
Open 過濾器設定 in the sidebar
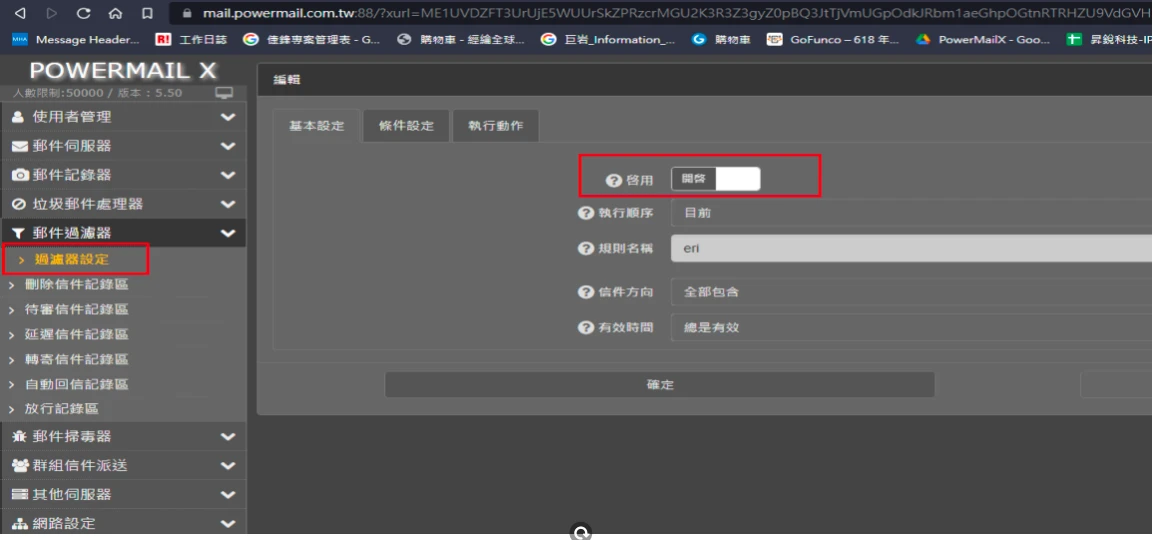pos(72,260)
